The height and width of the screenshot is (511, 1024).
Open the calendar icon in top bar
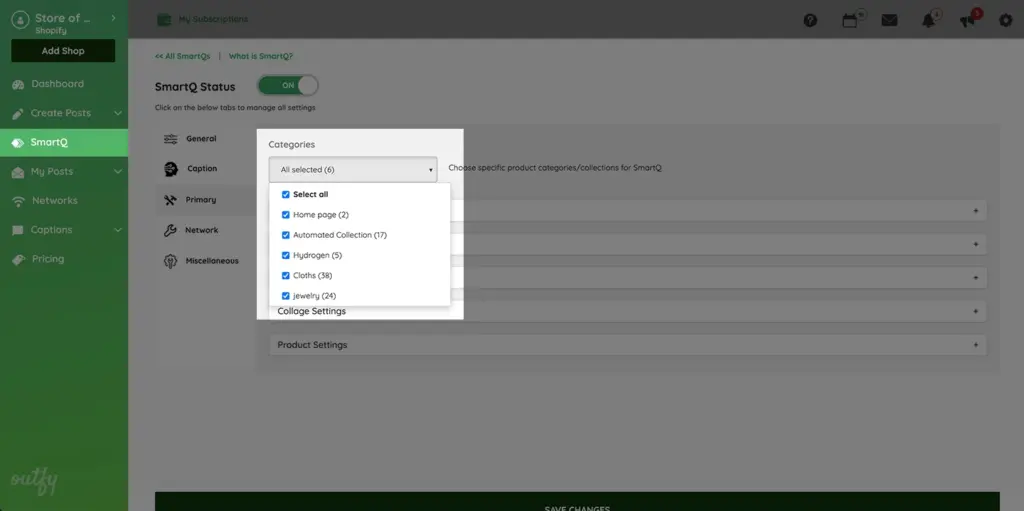tap(850, 20)
